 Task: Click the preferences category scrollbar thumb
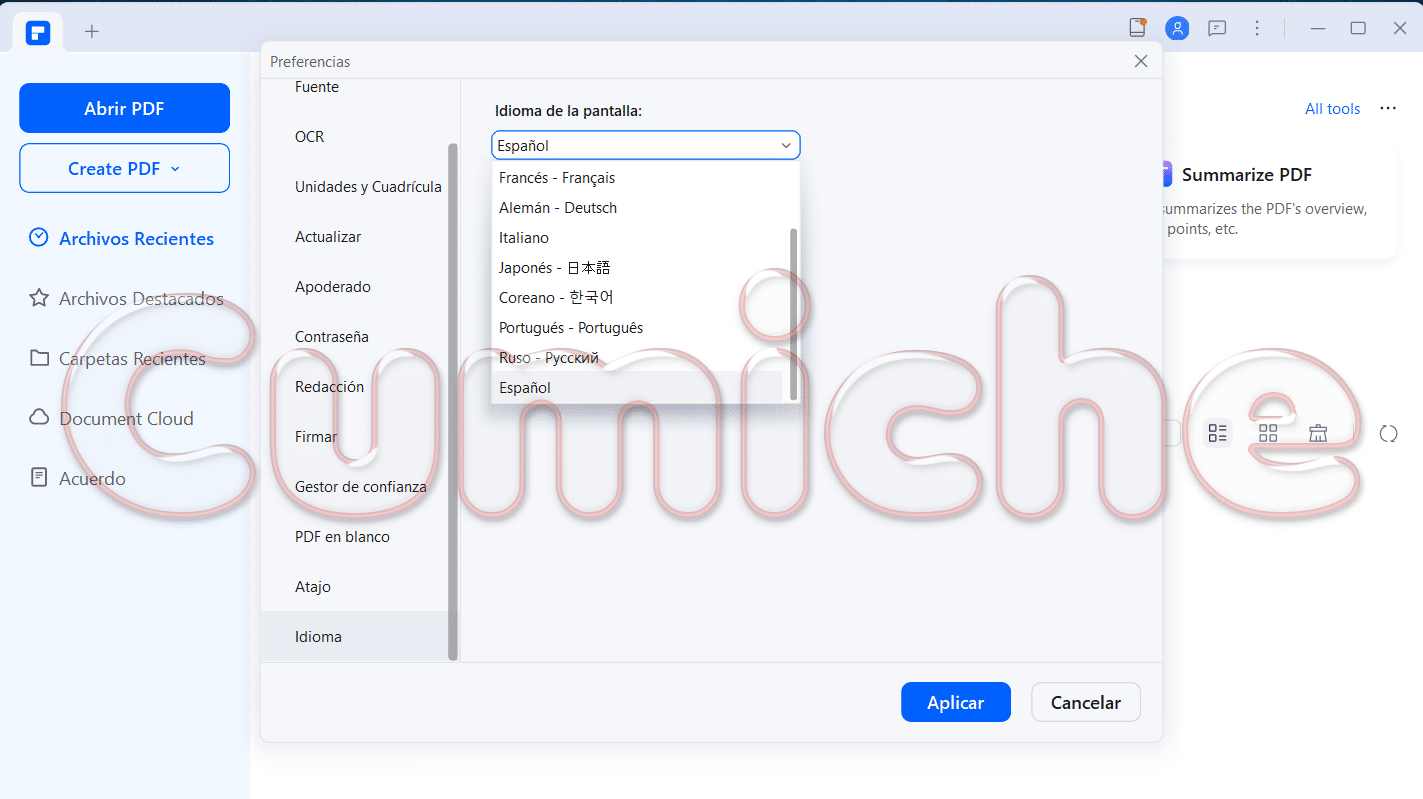453,402
